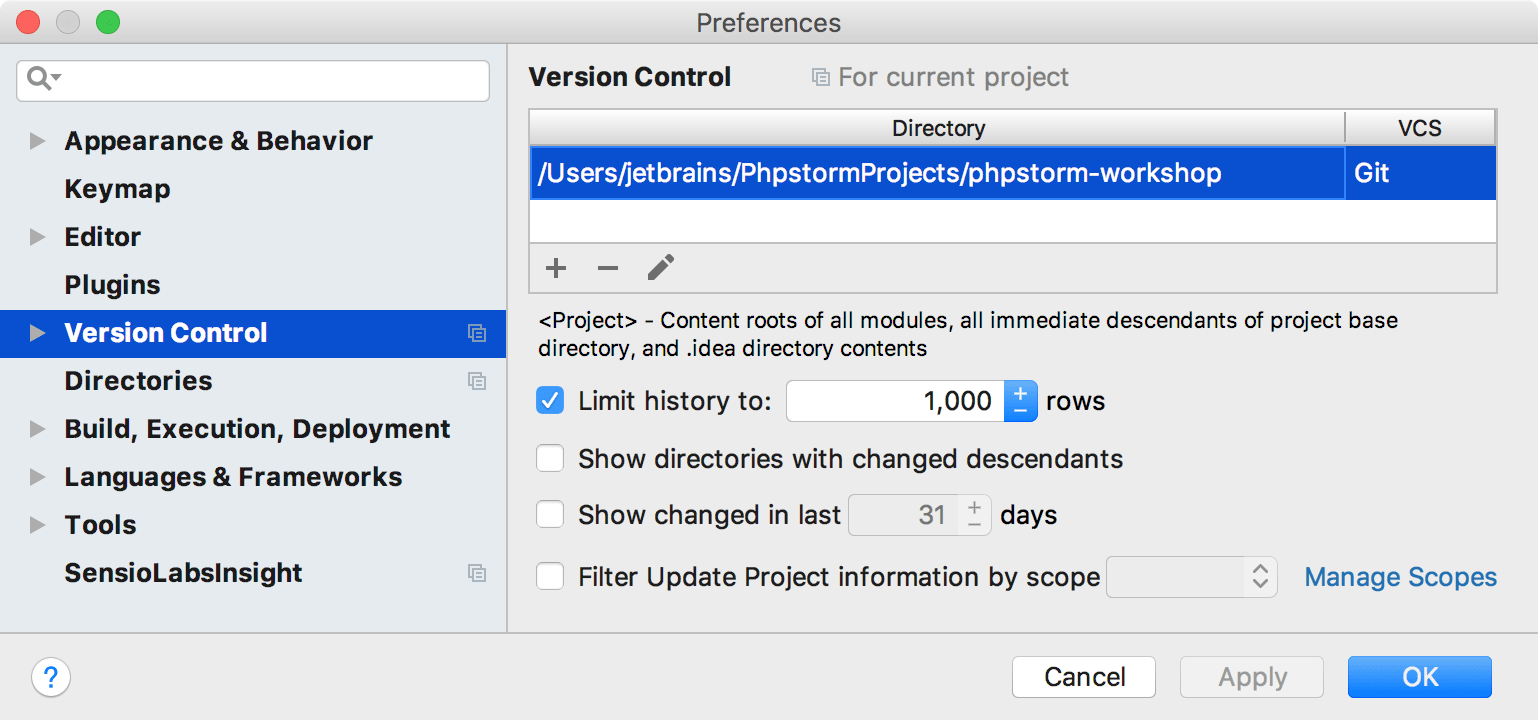Viewport: 1538px width, 720px height.
Task: Click the remove directory minus icon
Action: click(x=608, y=268)
